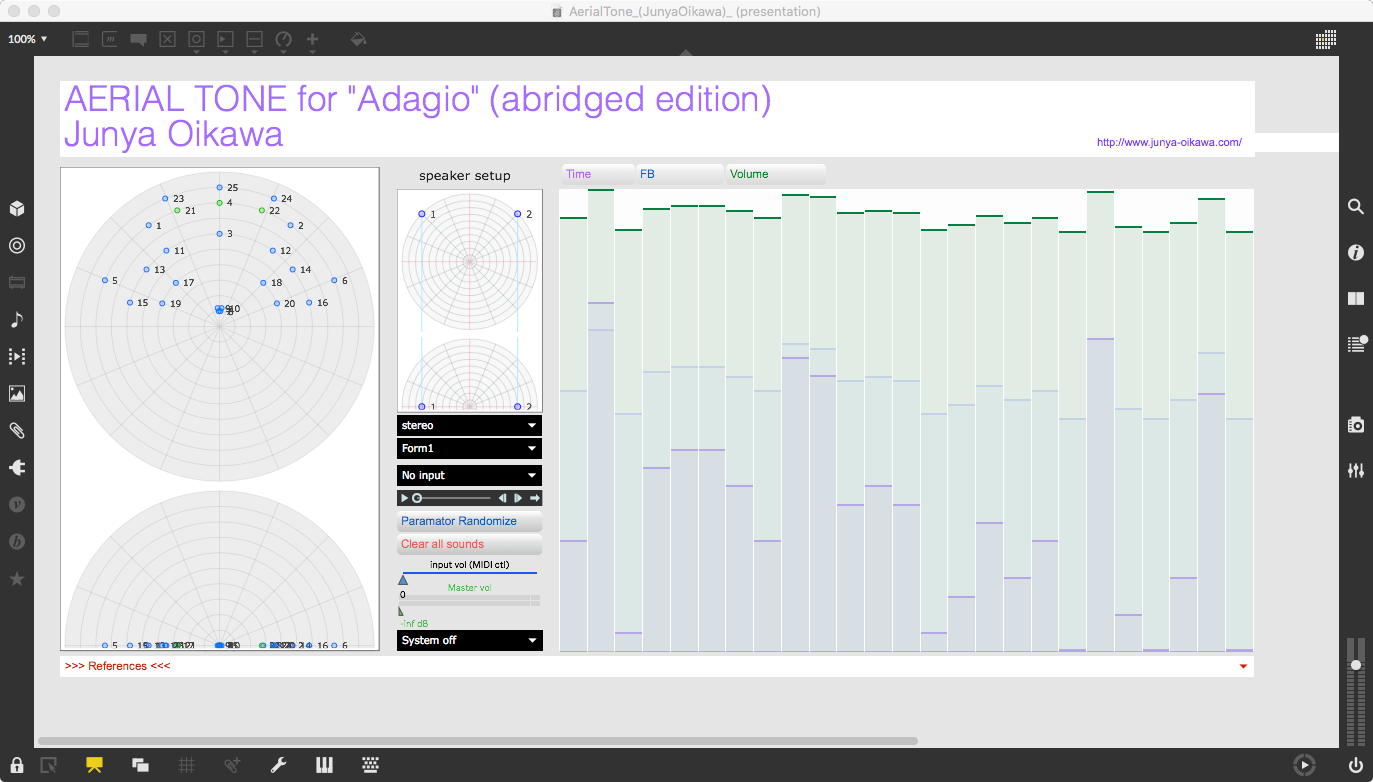Screen dimensions: 1373x782
Task: Toggle audio power button
Action: 1356,766
